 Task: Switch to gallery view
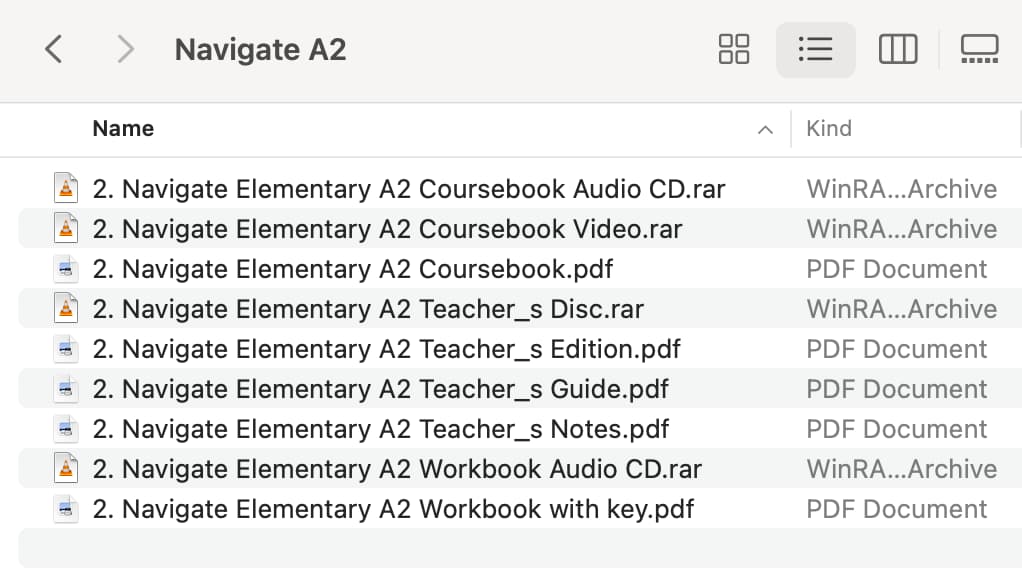point(980,50)
